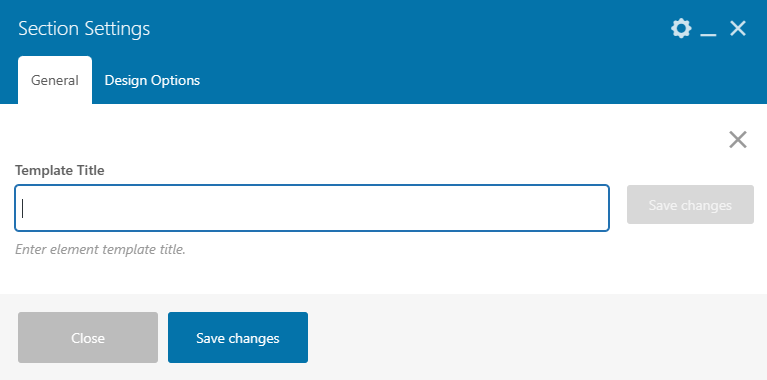Open the gear settings icon in header
Screen dimensions: 767x380
[681, 28]
